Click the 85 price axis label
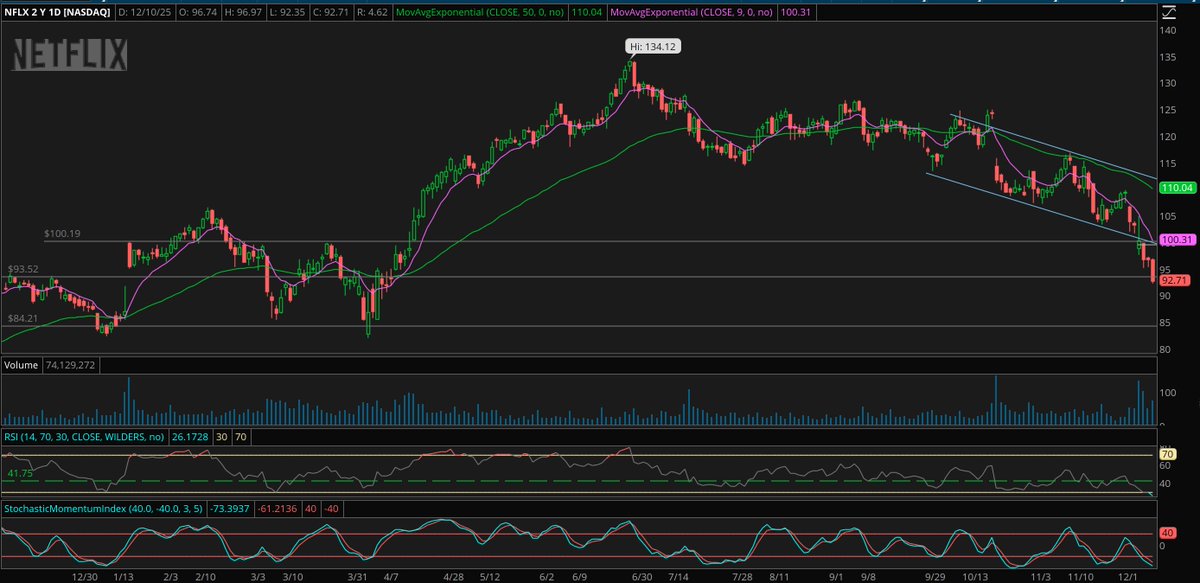1200x583 pixels. point(1165,322)
